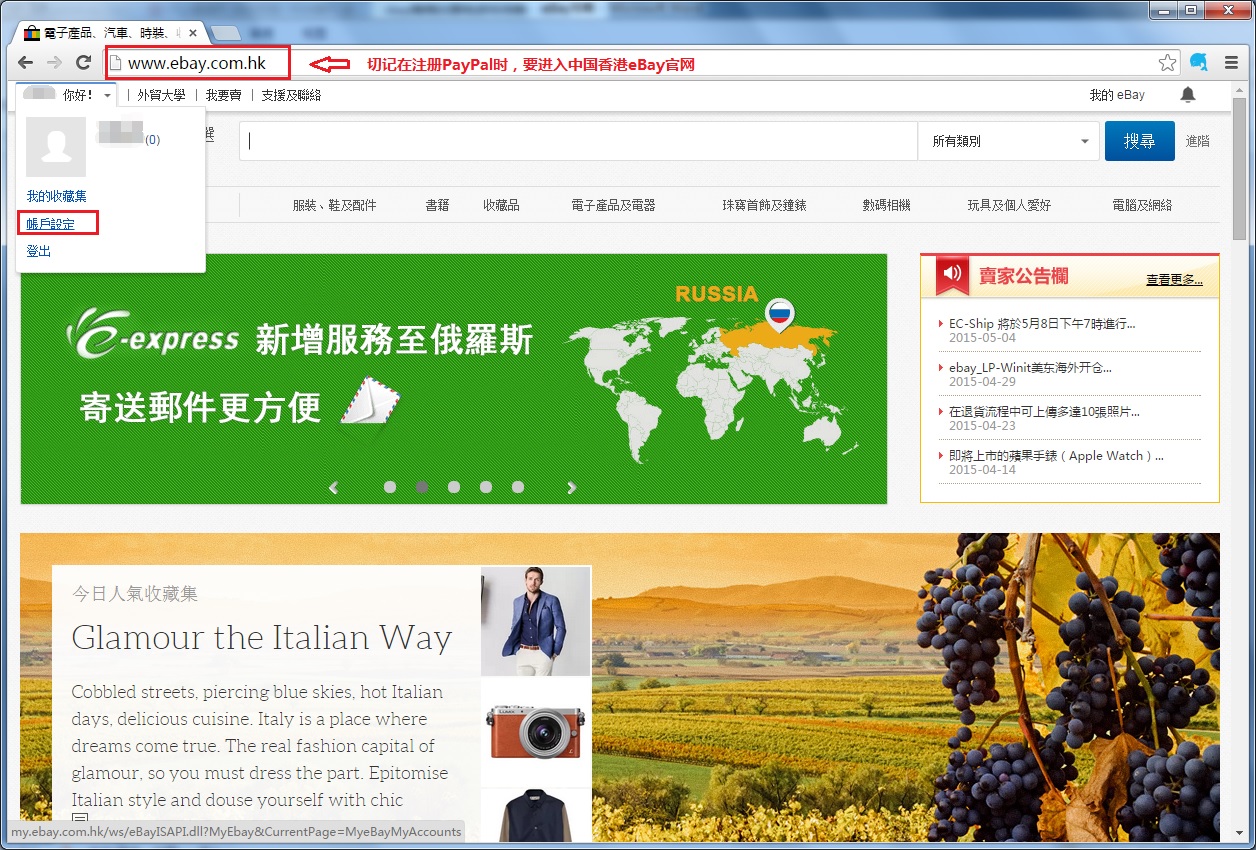Image resolution: width=1256 pixels, height=850 pixels.
Task: Reload the page with the refresh icon
Action: (84, 63)
